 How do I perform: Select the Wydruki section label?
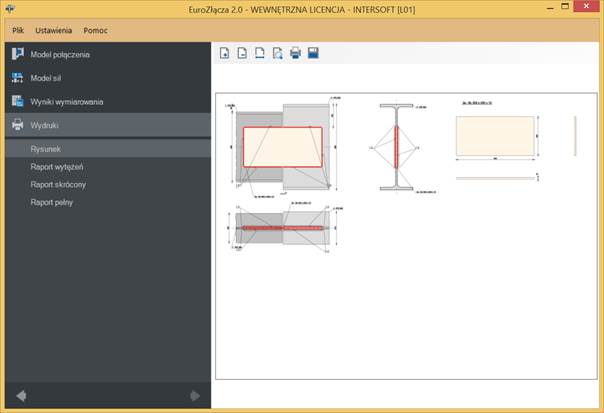(44, 126)
